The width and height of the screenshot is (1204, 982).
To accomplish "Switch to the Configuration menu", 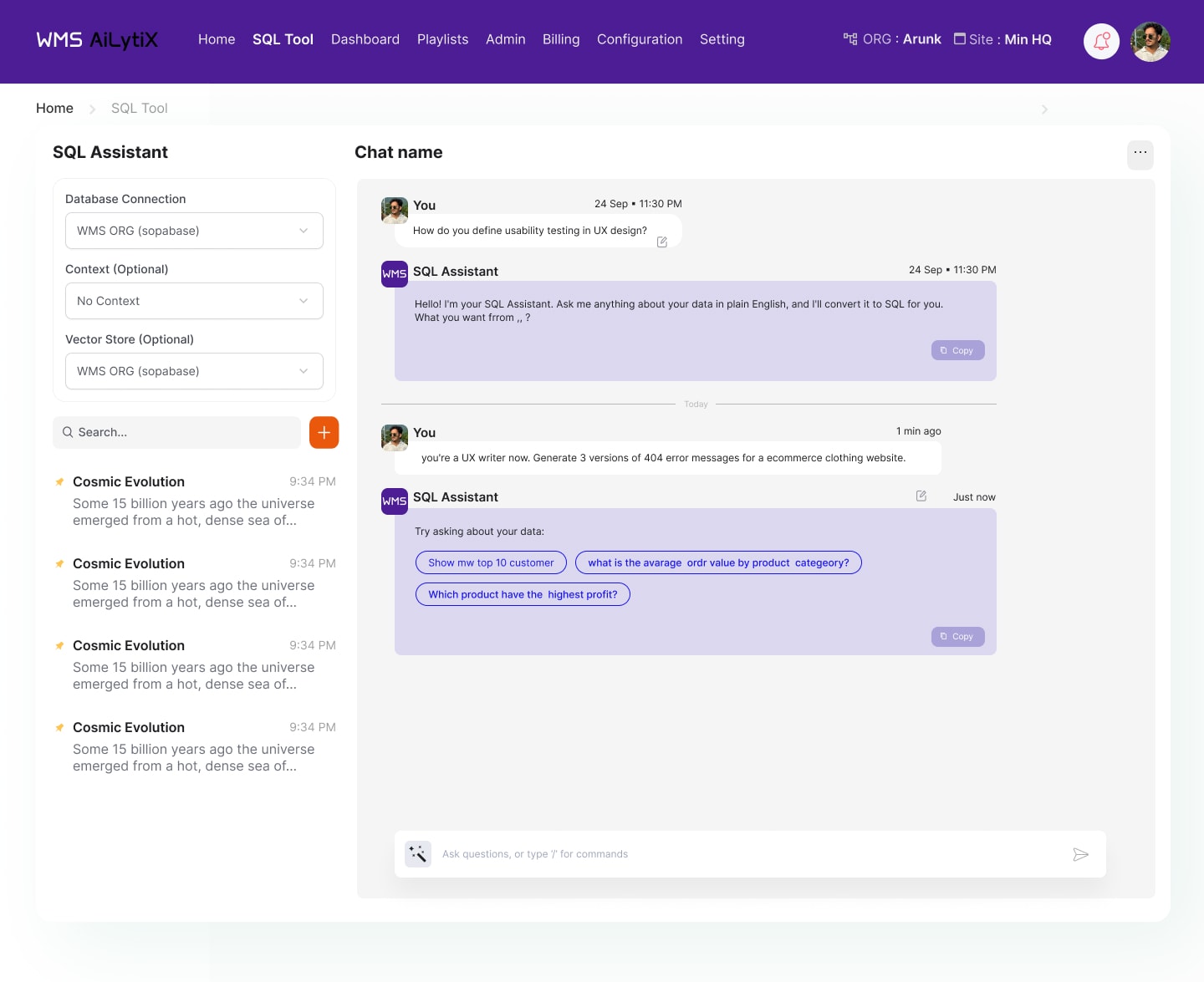I will 639,39.
